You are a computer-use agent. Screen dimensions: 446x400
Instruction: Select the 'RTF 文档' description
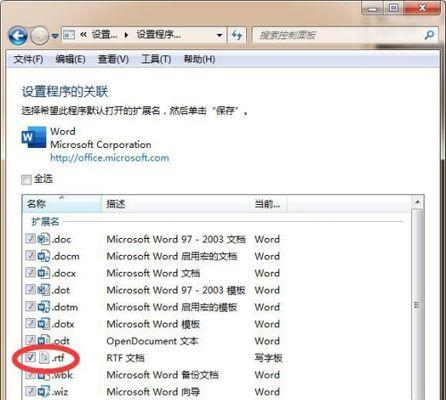pos(125,358)
